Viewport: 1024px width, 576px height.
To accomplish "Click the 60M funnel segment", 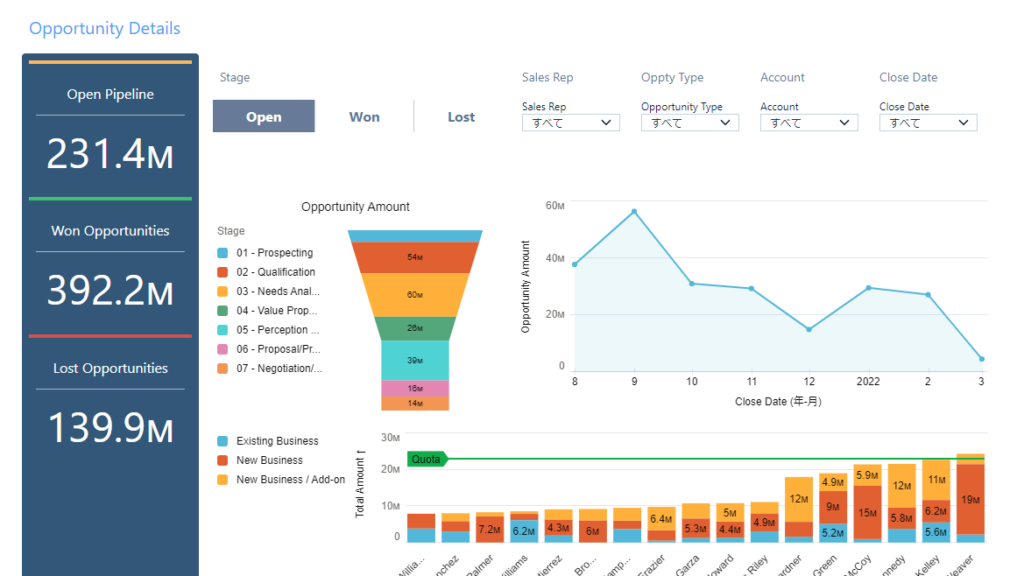I will point(415,295).
